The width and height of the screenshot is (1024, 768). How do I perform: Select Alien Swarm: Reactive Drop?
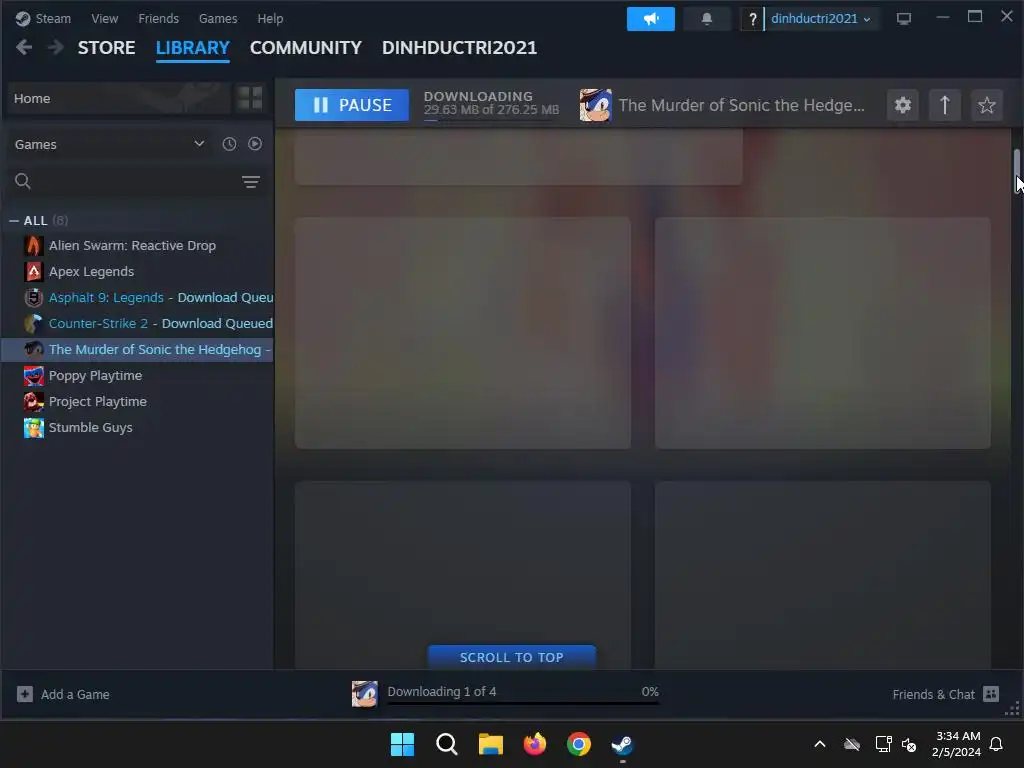(x=132, y=246)
